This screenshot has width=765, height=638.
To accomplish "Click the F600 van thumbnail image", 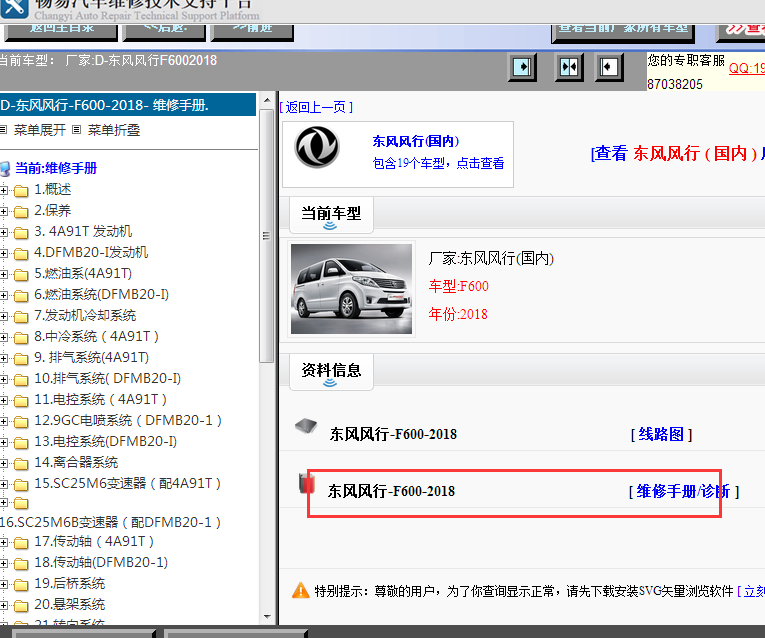I will (x=351, y=289).
